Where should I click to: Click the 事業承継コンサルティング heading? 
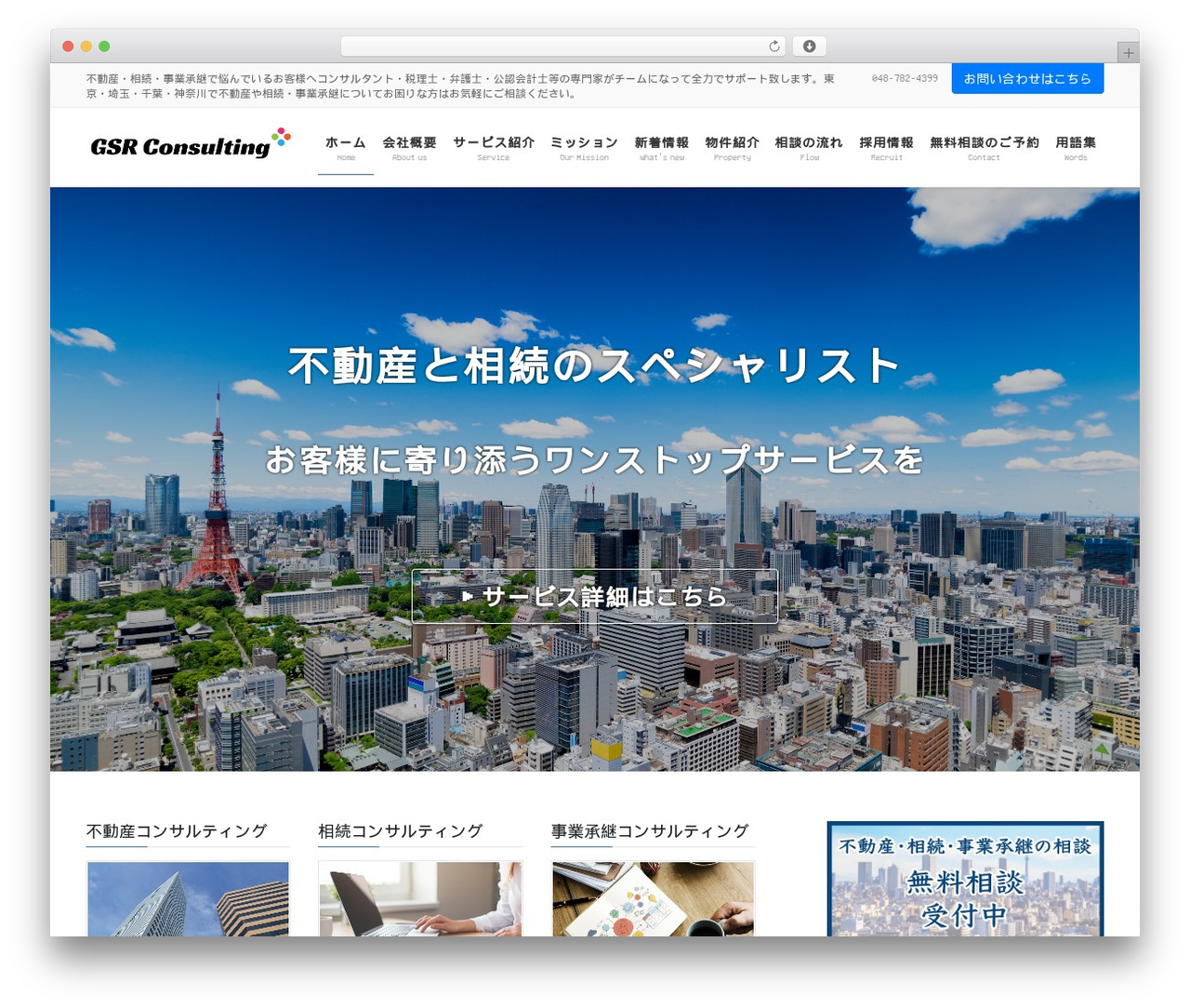tap(650, 831)
